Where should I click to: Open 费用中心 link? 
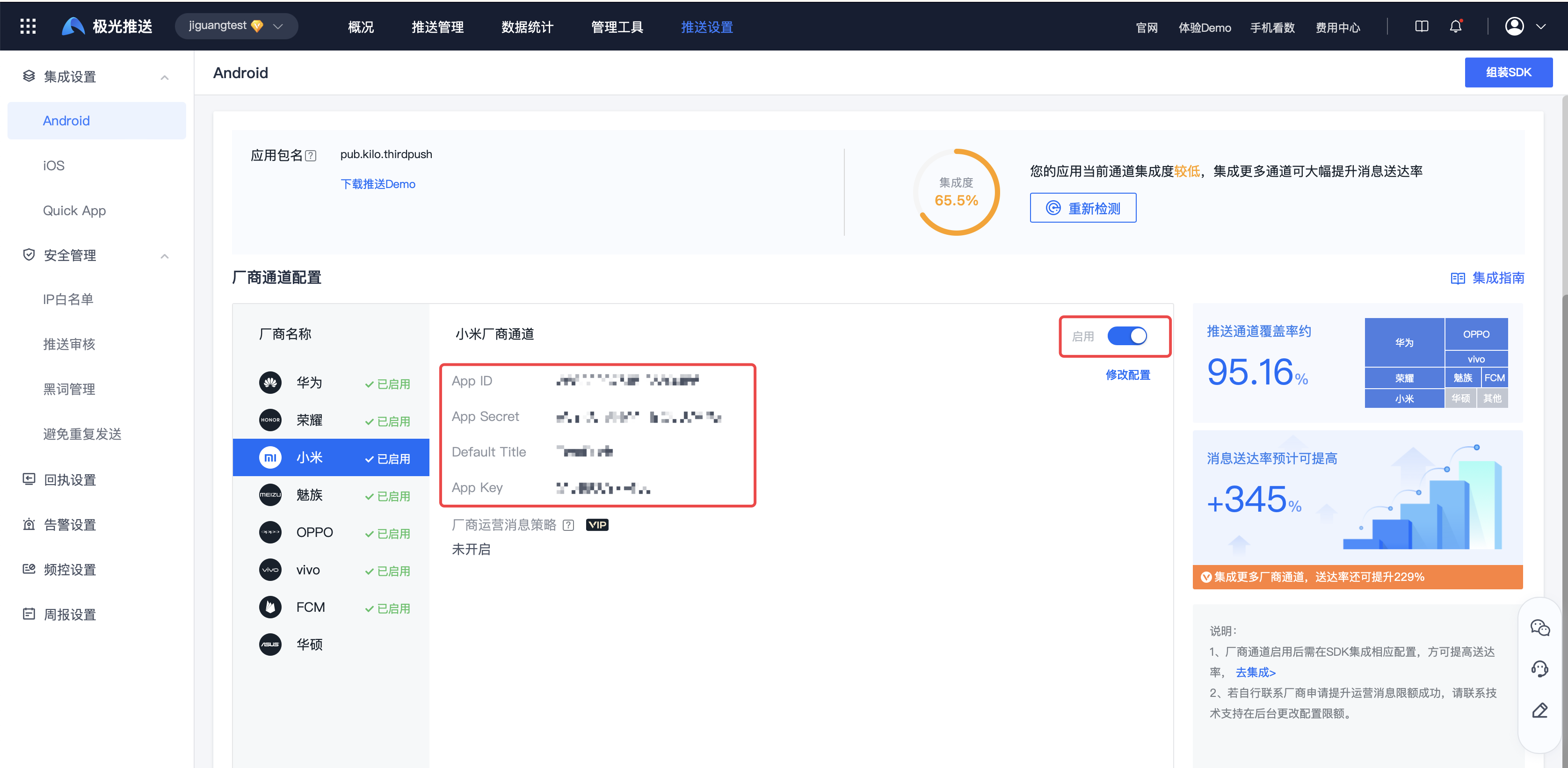1337,28
